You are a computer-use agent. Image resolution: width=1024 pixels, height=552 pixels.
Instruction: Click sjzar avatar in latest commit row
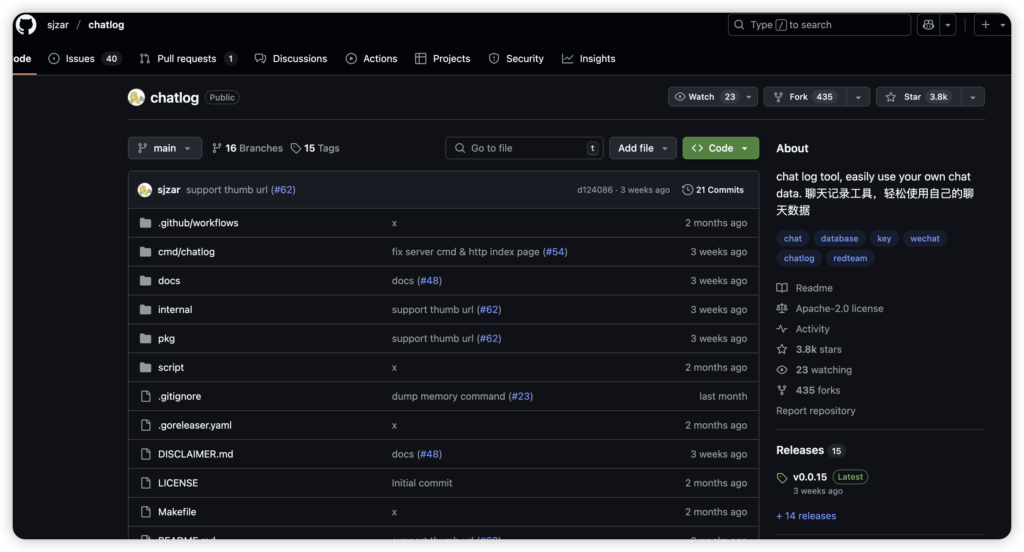tap(145, 190)
